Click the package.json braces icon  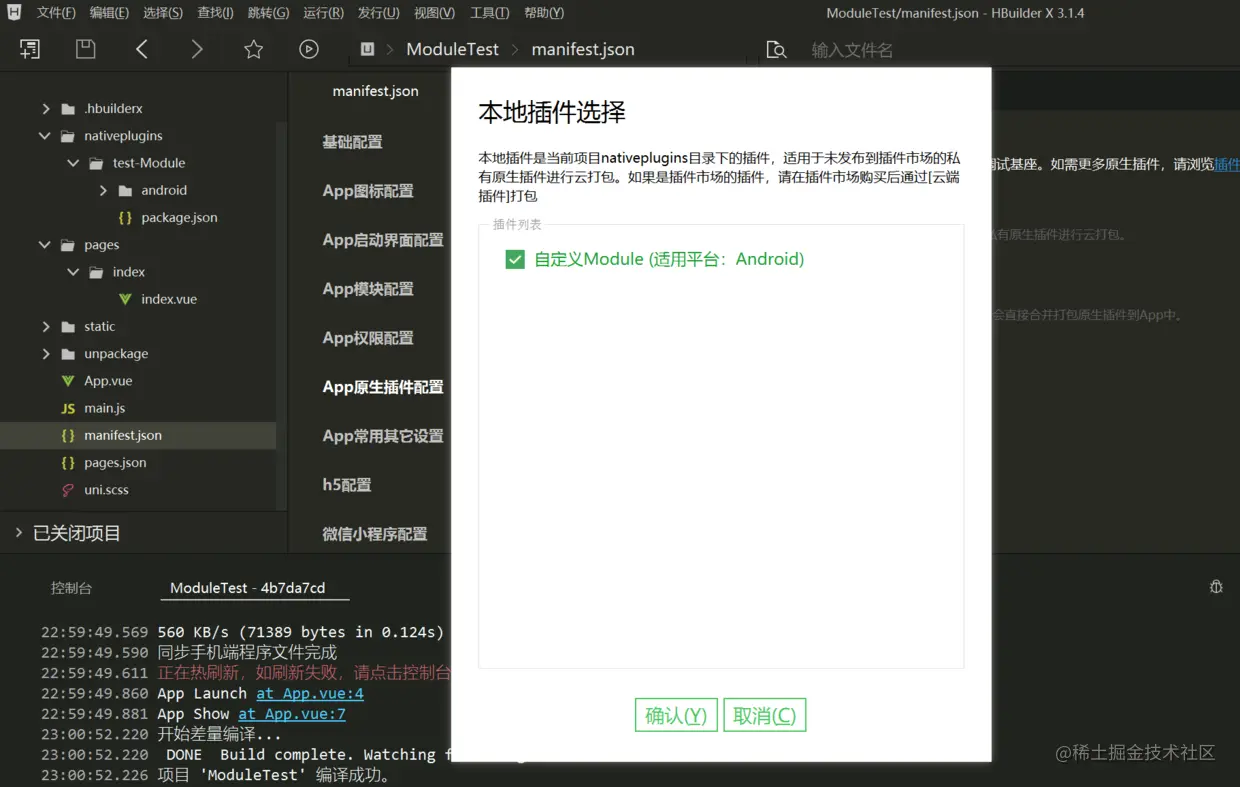pyautogui.click(x=125, y=217)
